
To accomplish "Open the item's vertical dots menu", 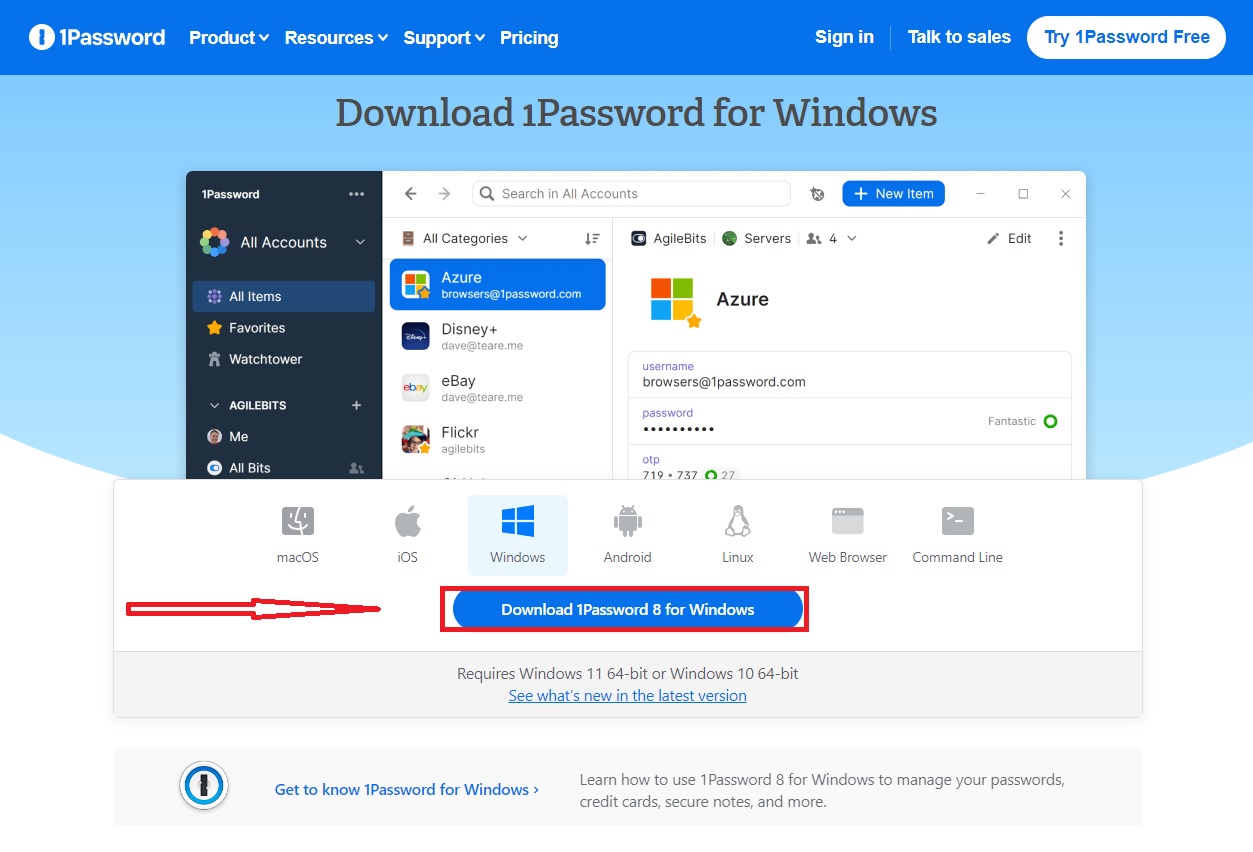I will (1061, 238).
